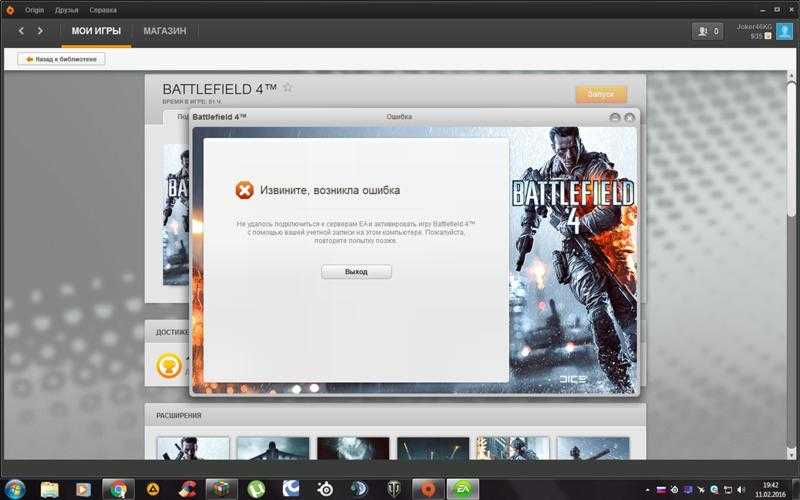Click the page vertical scrollbar
This screenshot has width=800, height=500.
click(792, 148)
